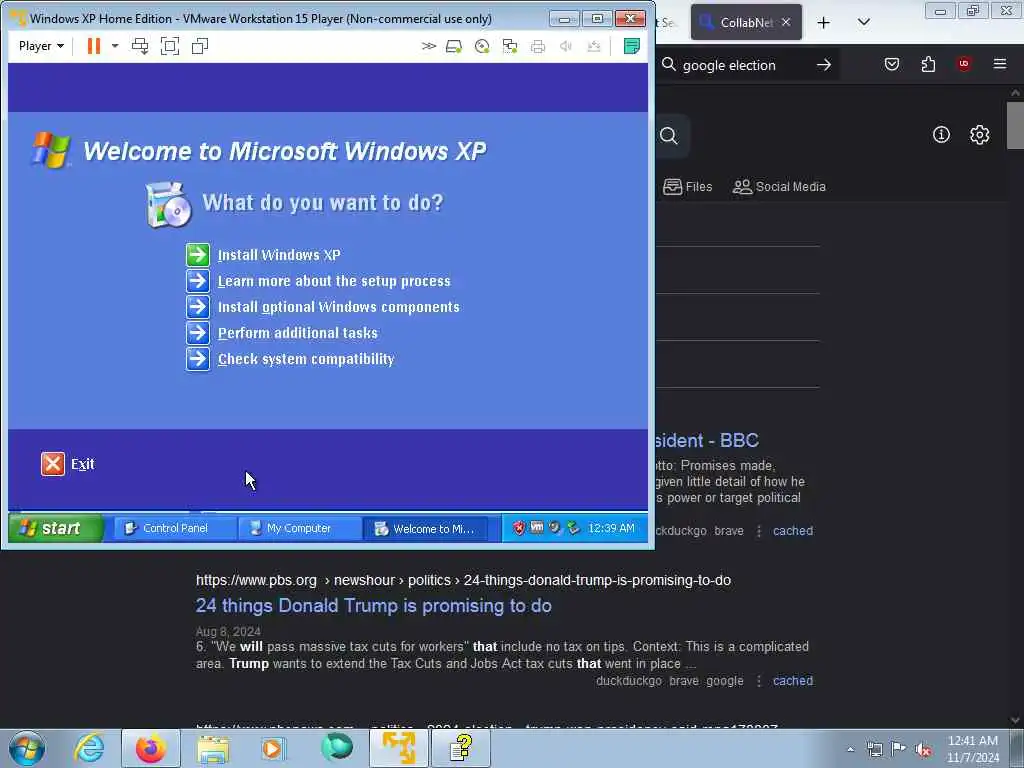Click Send Ctrl+Alt+Del toolbar icon
1024x768 pixels.
pyautogui.click(x=140, y=46)
